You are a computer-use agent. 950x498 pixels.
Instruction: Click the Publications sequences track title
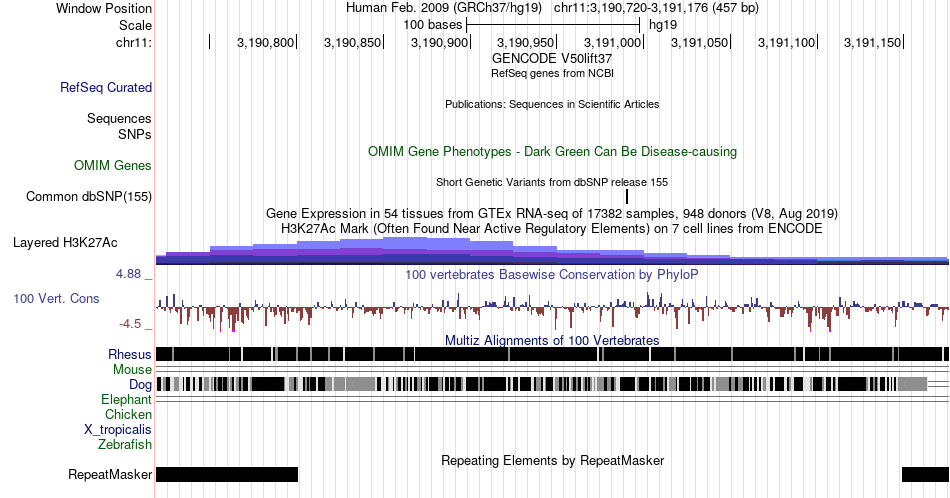click(552, 104)
